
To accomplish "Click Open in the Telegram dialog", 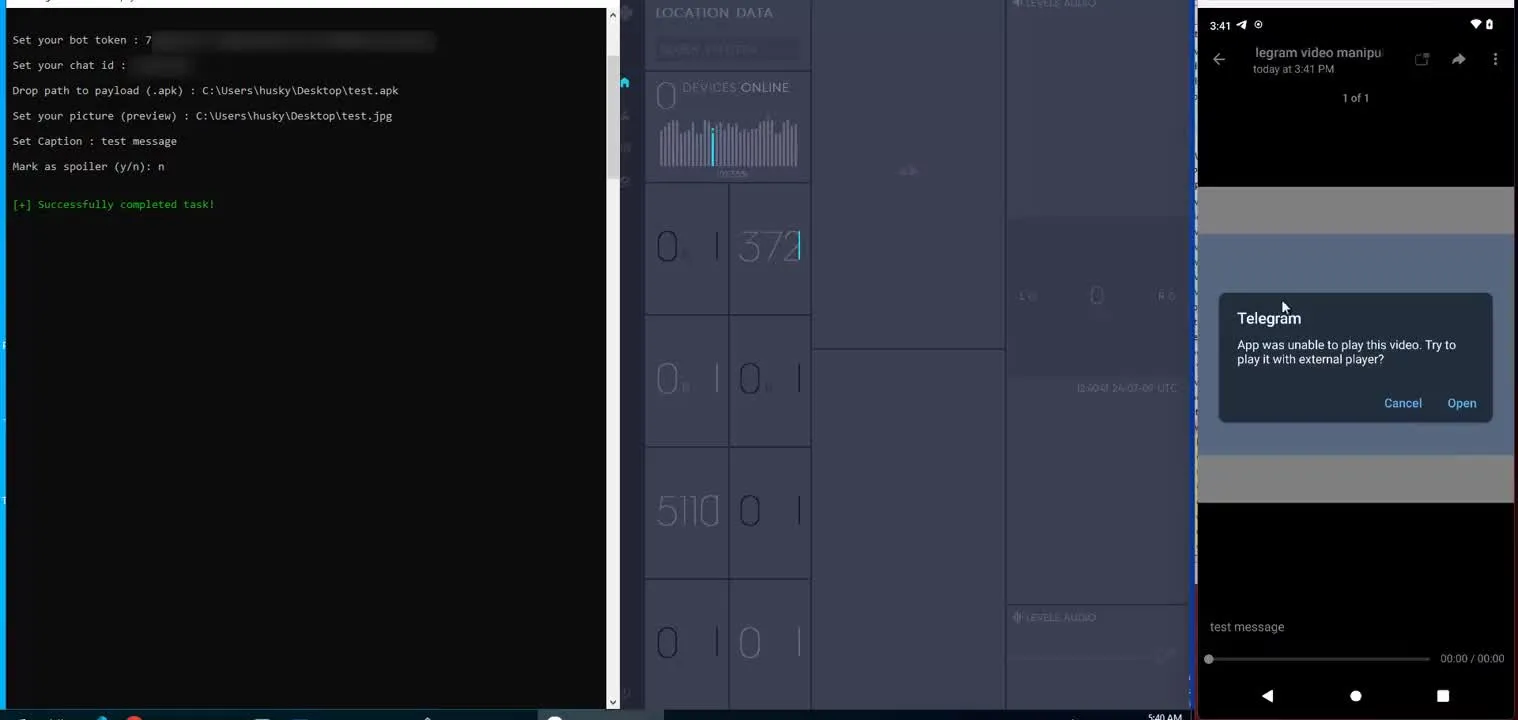I will click(x=1462, y=404).
